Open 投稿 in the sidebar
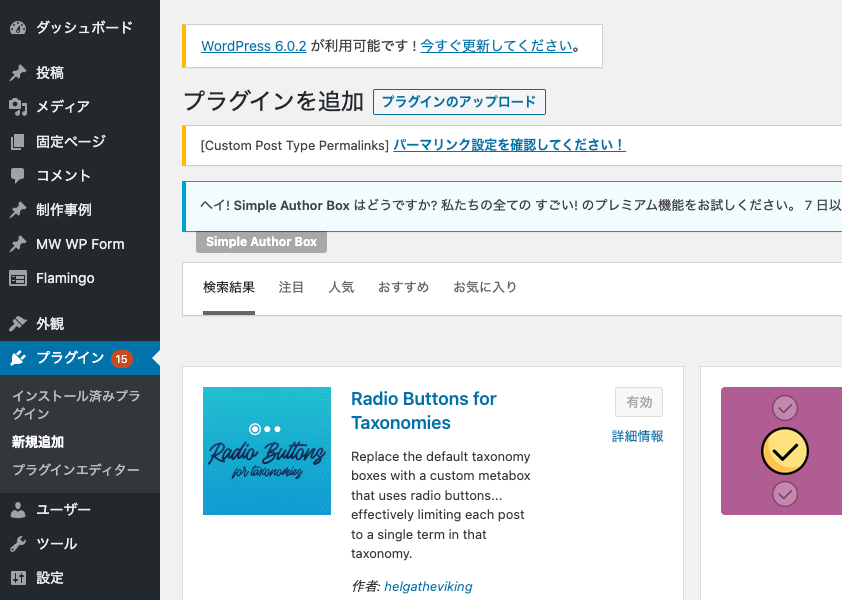 coord(50,73)
